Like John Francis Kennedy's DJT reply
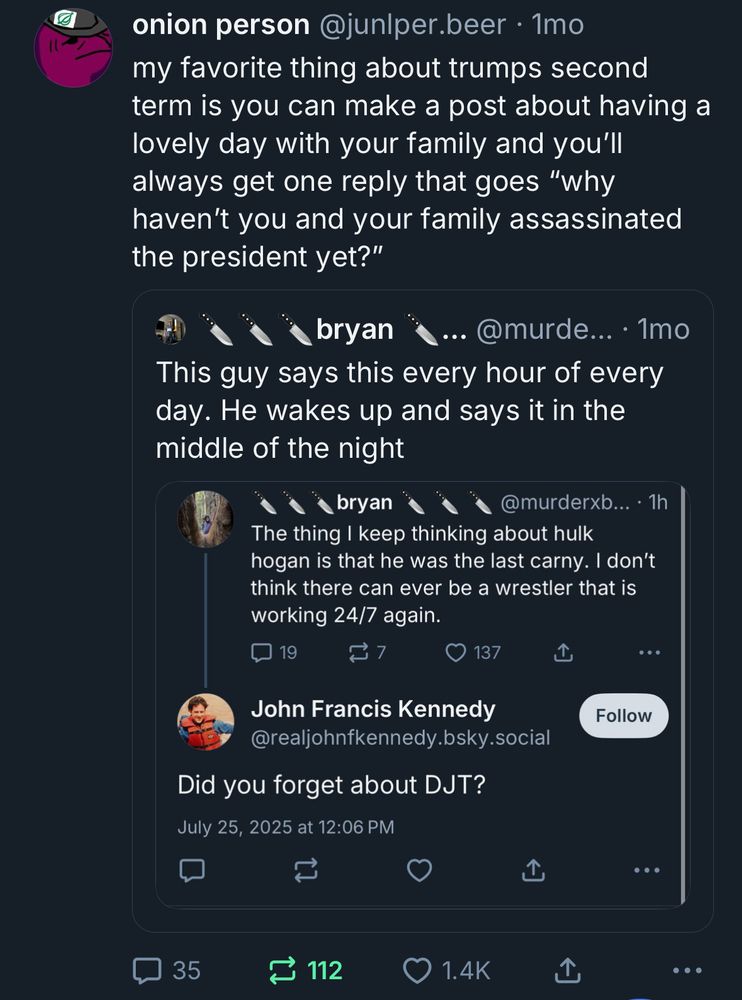This screenshot has width=742, height=1000. click(420, 871)
